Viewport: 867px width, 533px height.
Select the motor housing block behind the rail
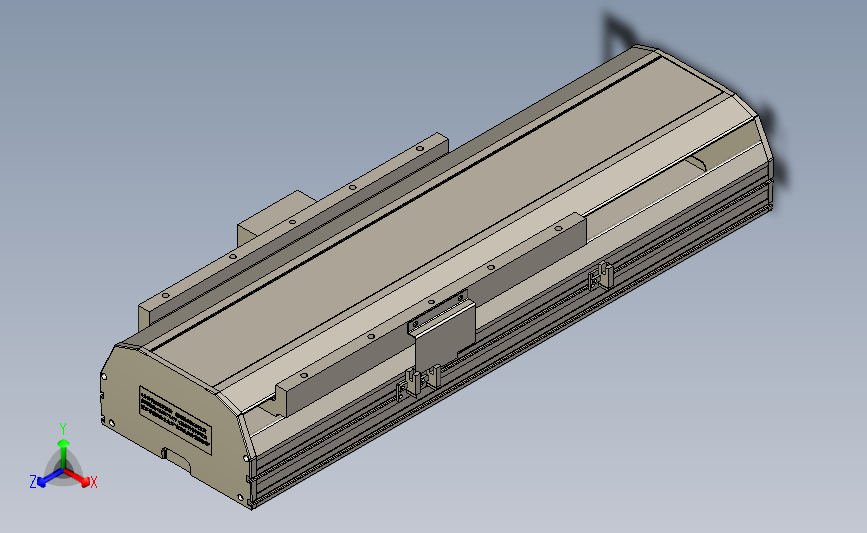click(x=275, y=216)
